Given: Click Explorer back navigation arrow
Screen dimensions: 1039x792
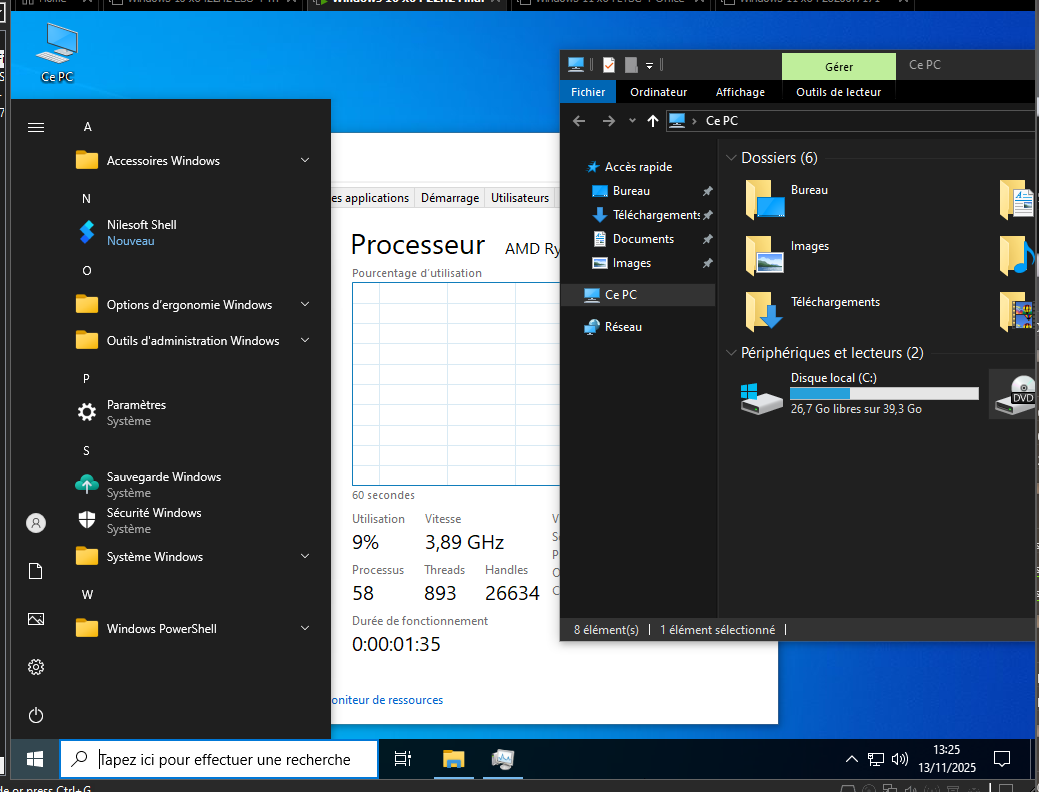Looking at the screenshot, I should coord(578,121).
